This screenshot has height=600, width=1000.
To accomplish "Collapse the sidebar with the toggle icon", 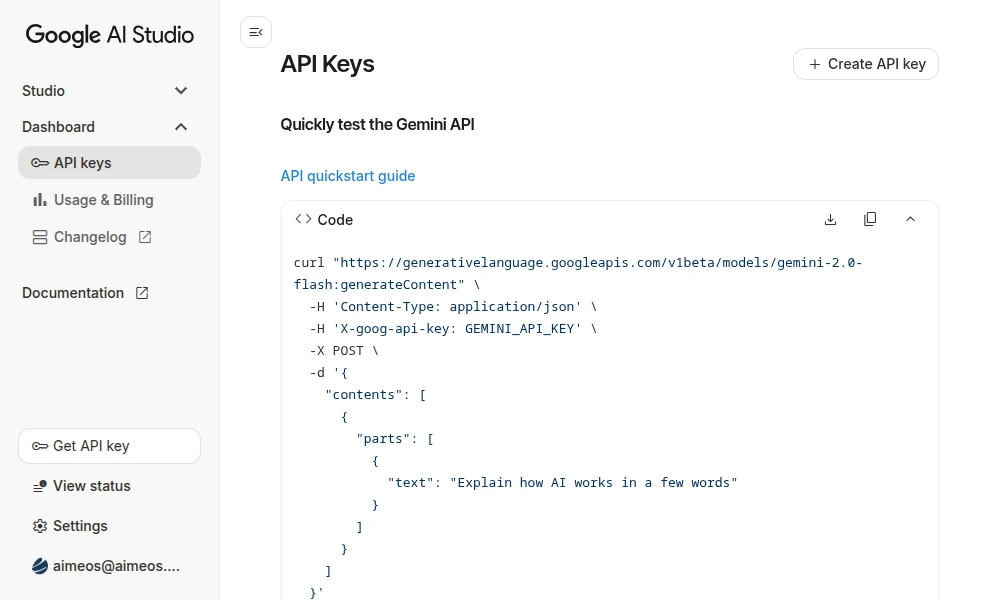I will pos(256,33).
